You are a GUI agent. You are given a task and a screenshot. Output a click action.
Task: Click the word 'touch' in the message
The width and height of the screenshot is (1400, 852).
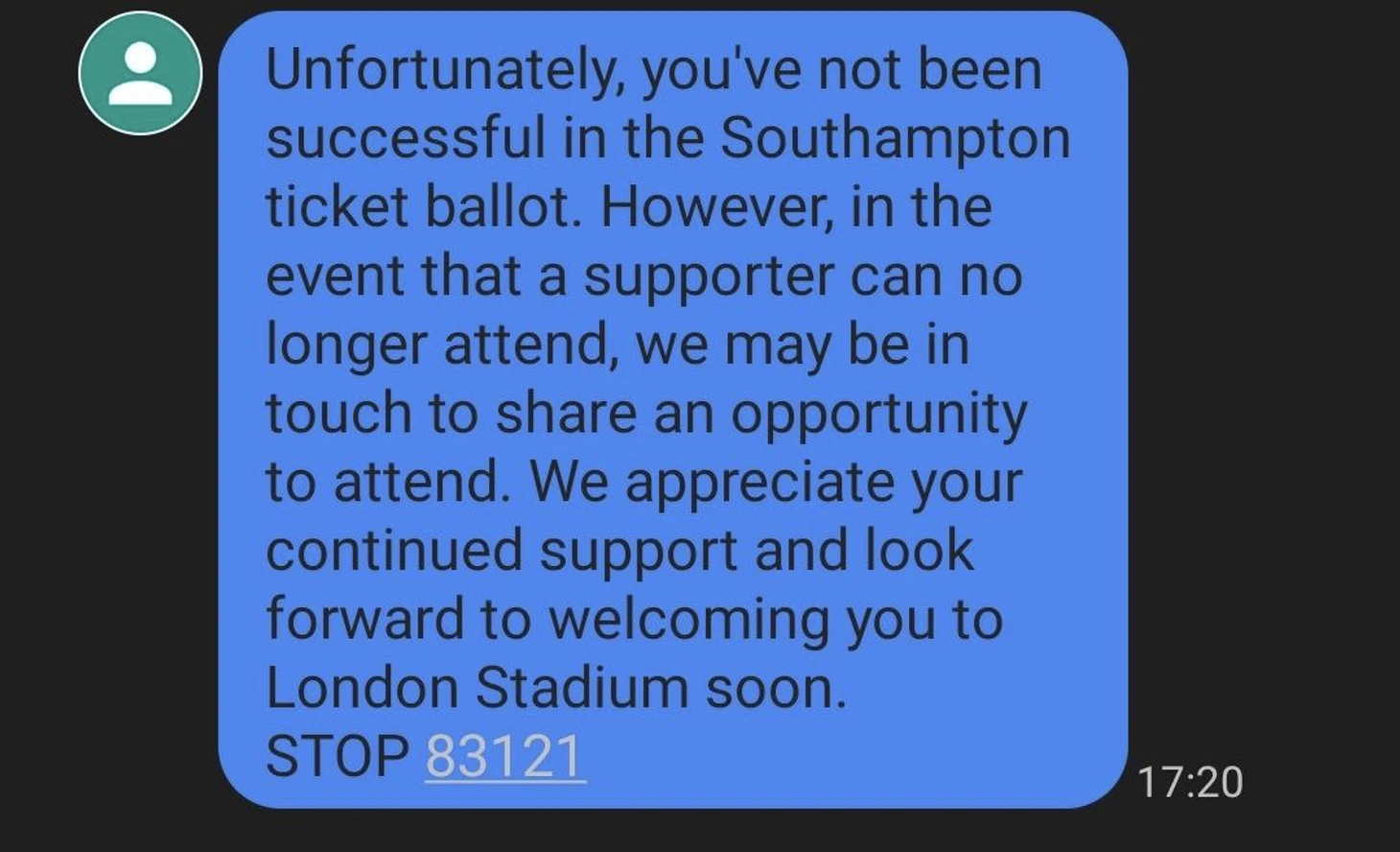(338, 414)
